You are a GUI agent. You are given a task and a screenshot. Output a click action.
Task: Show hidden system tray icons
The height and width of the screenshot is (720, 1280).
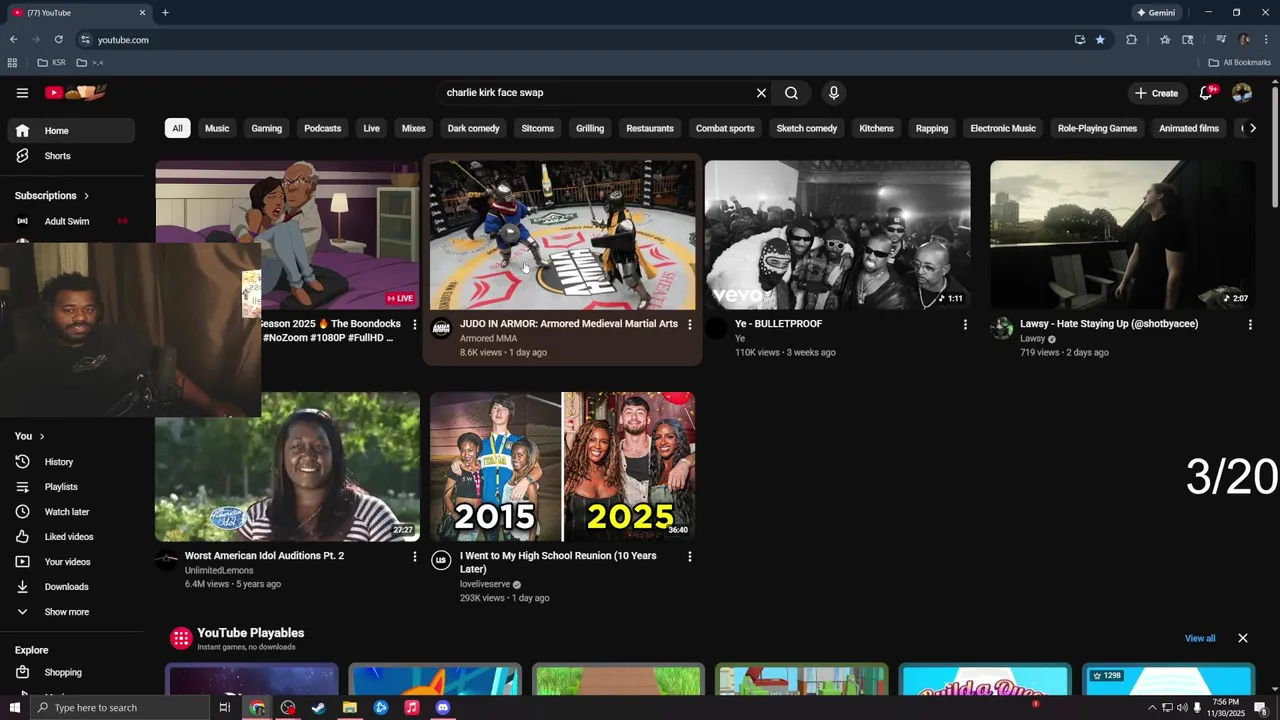coord(1152,708)
